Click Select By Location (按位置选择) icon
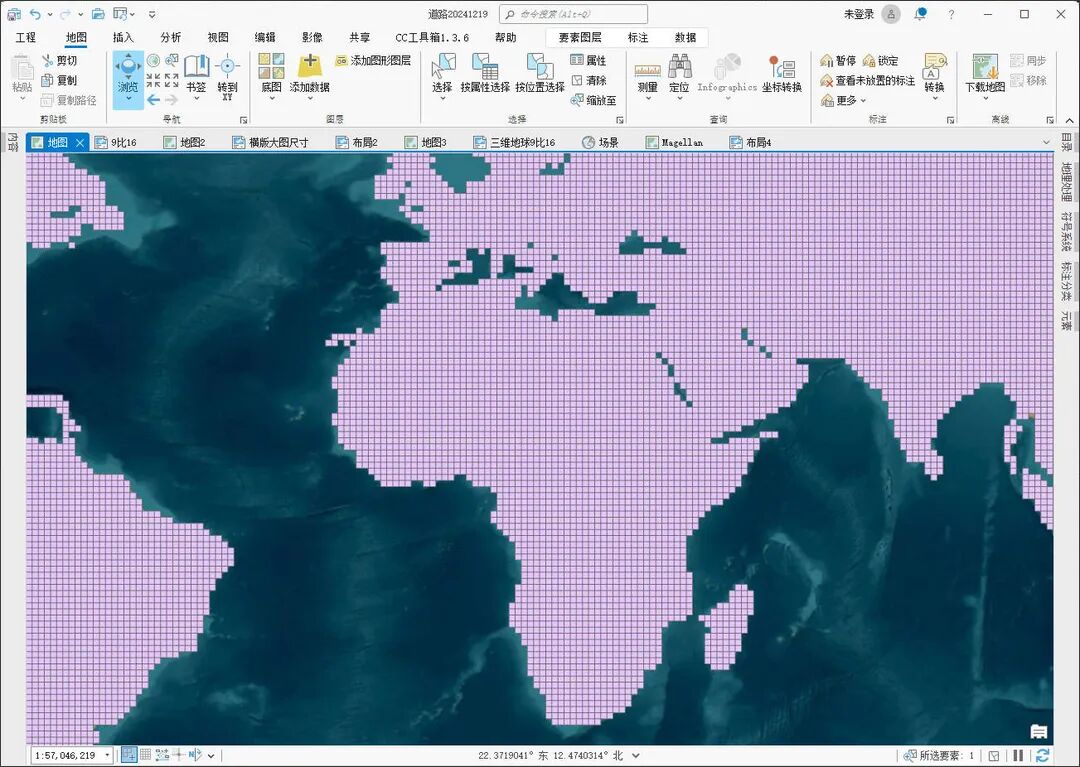This screenshot has height=767, width=1080. point(540,67)
